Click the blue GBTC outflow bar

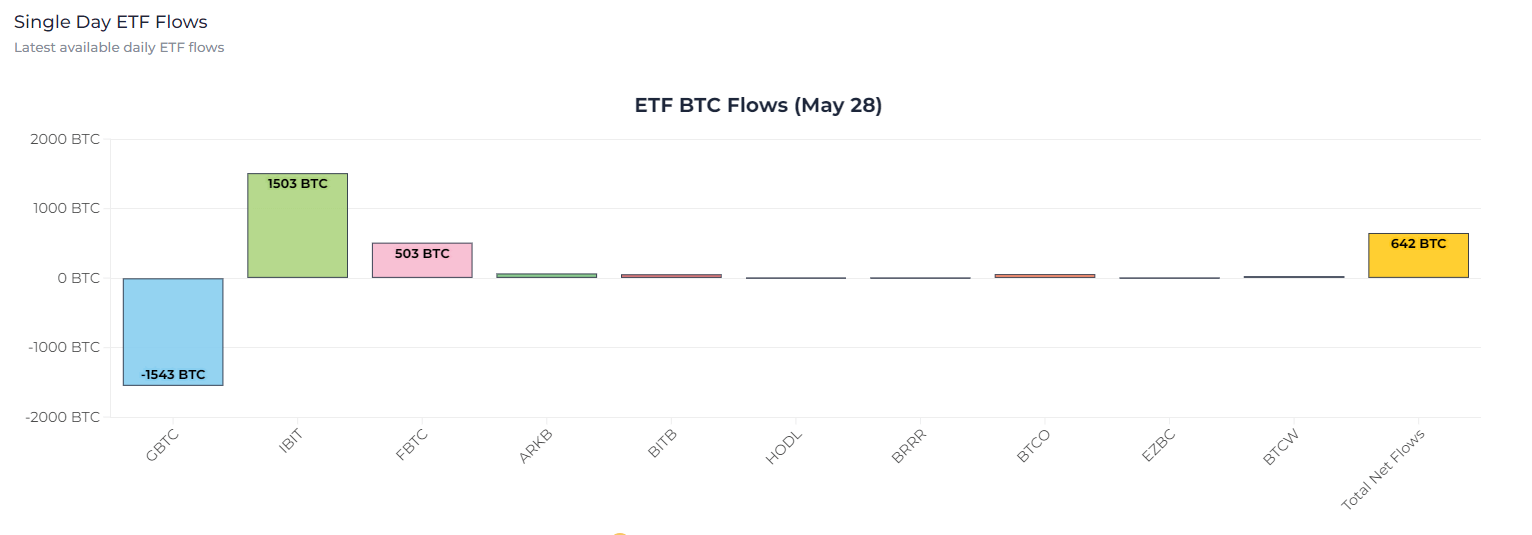tap(172, 331)
